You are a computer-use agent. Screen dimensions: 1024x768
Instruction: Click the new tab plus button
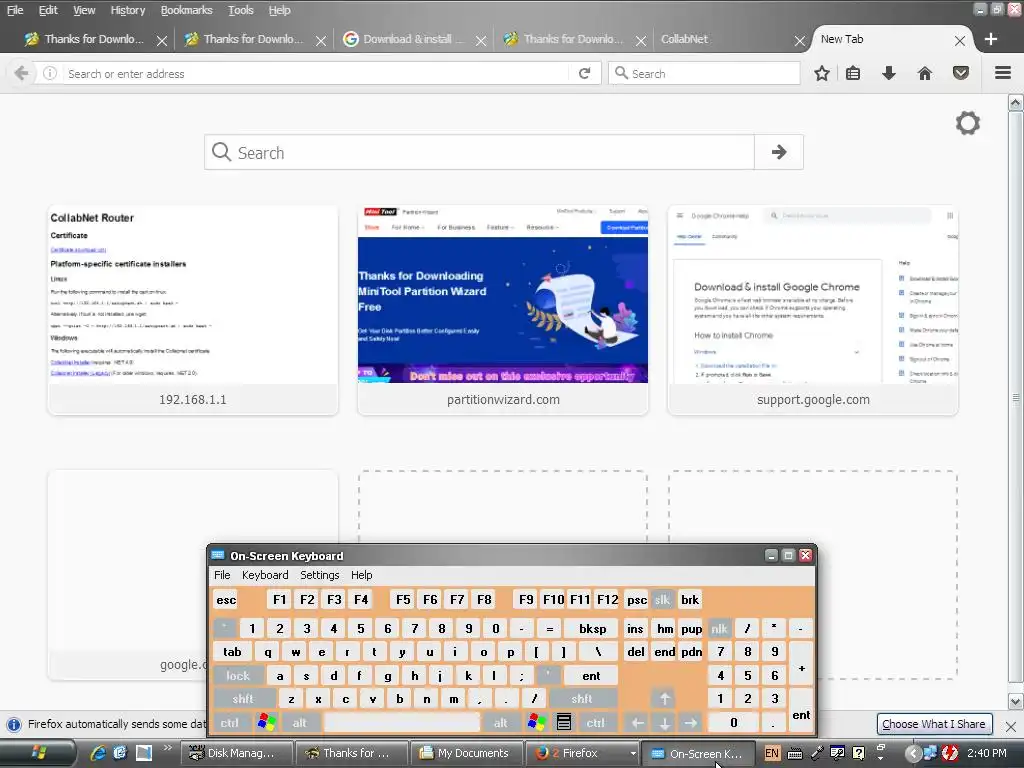tap(991, 39)
